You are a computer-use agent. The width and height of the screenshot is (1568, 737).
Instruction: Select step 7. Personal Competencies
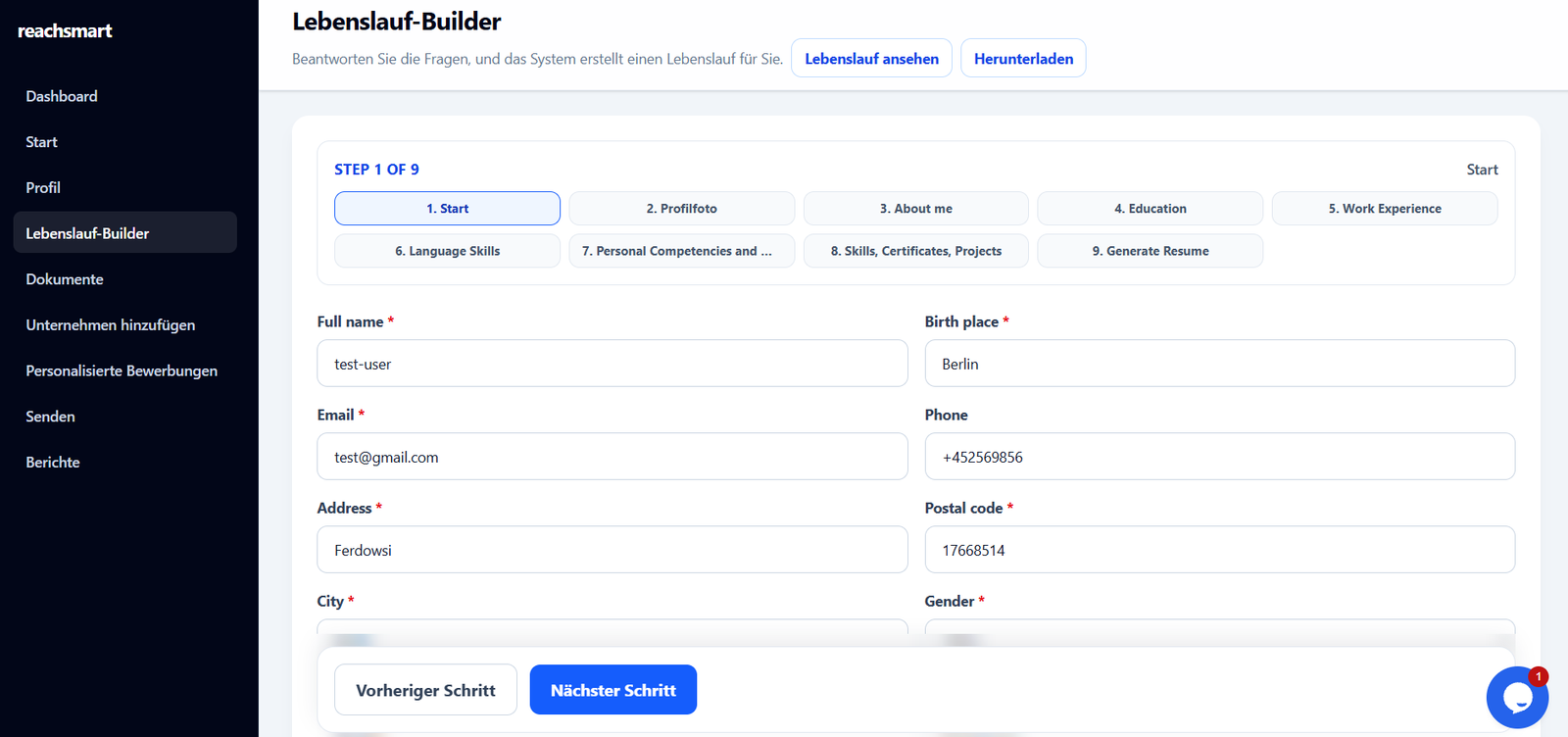click(x=681, y=251)
